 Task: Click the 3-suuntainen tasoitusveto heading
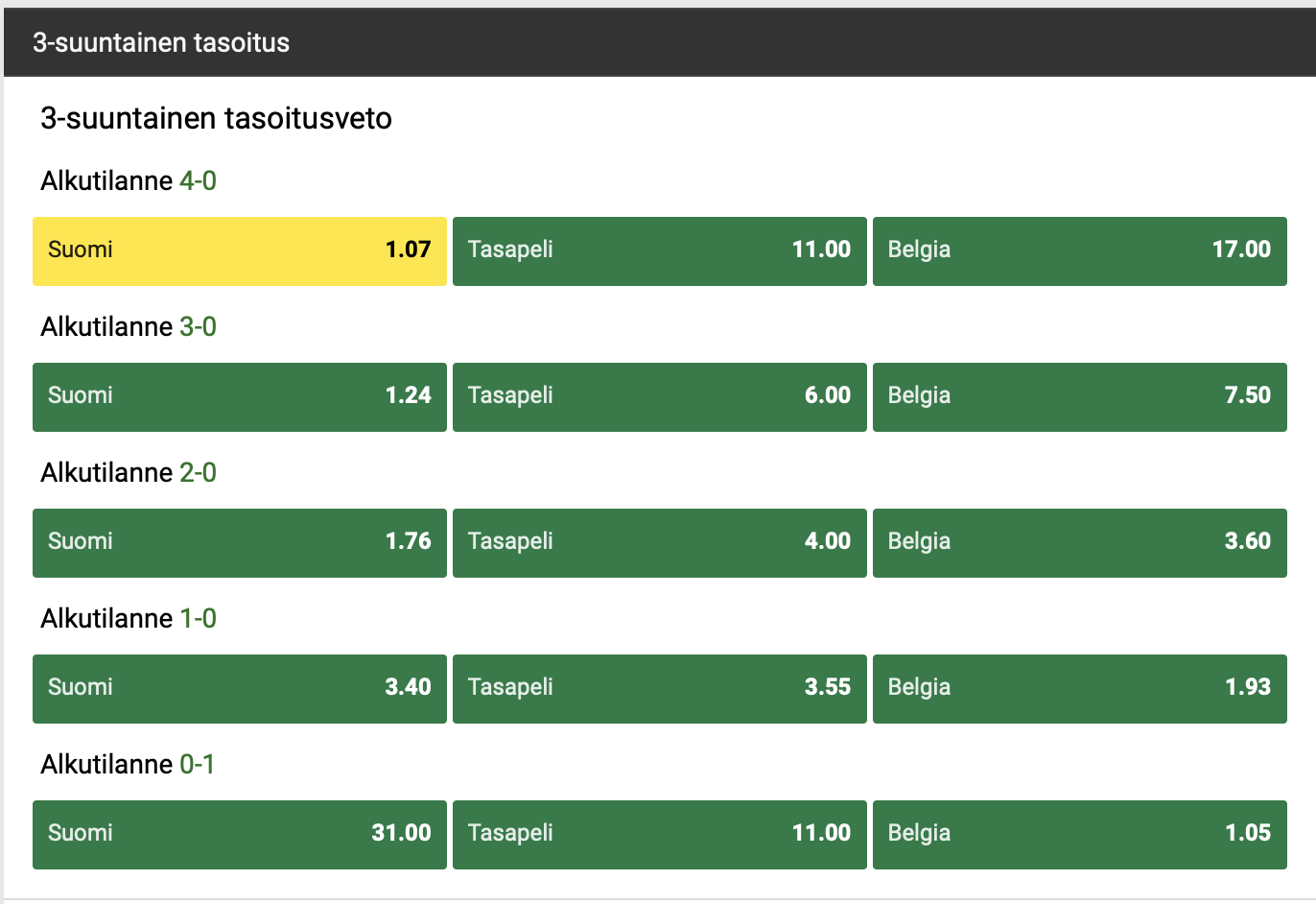[x=216, y=118]
